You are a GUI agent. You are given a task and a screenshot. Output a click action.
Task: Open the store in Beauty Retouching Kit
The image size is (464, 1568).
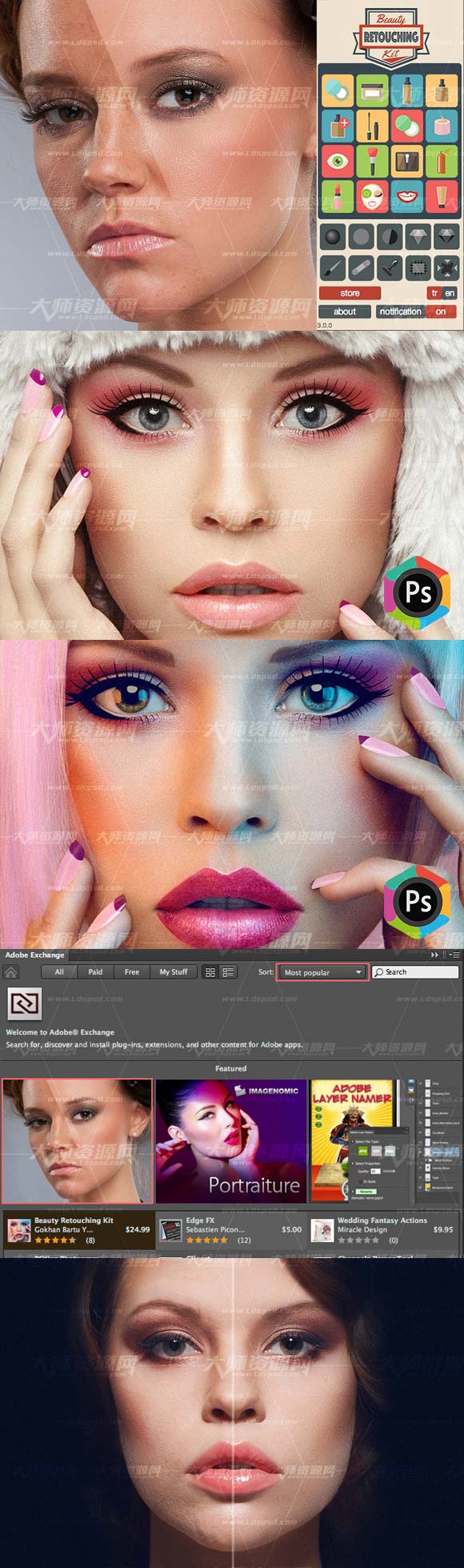click(350, 293)
